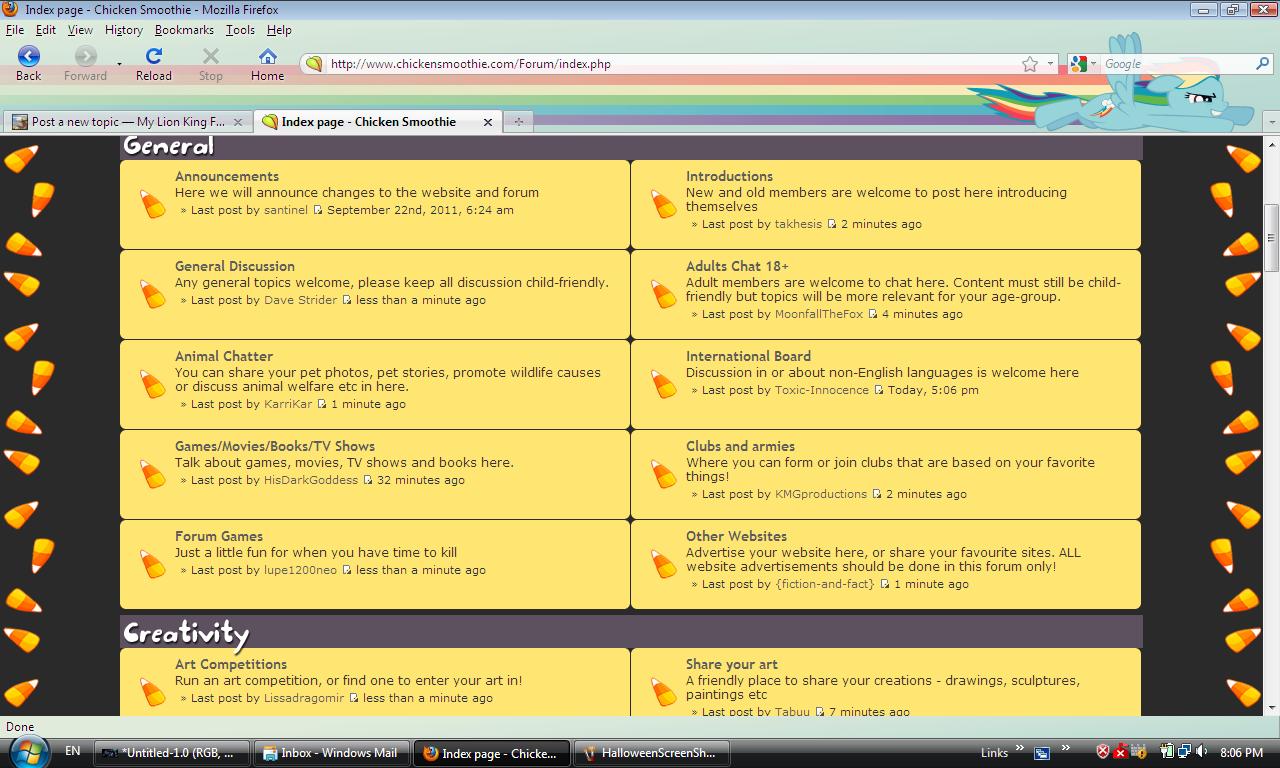Click the candy corn icon beside Announcements
1280x768 pixels.
(153, 204)
